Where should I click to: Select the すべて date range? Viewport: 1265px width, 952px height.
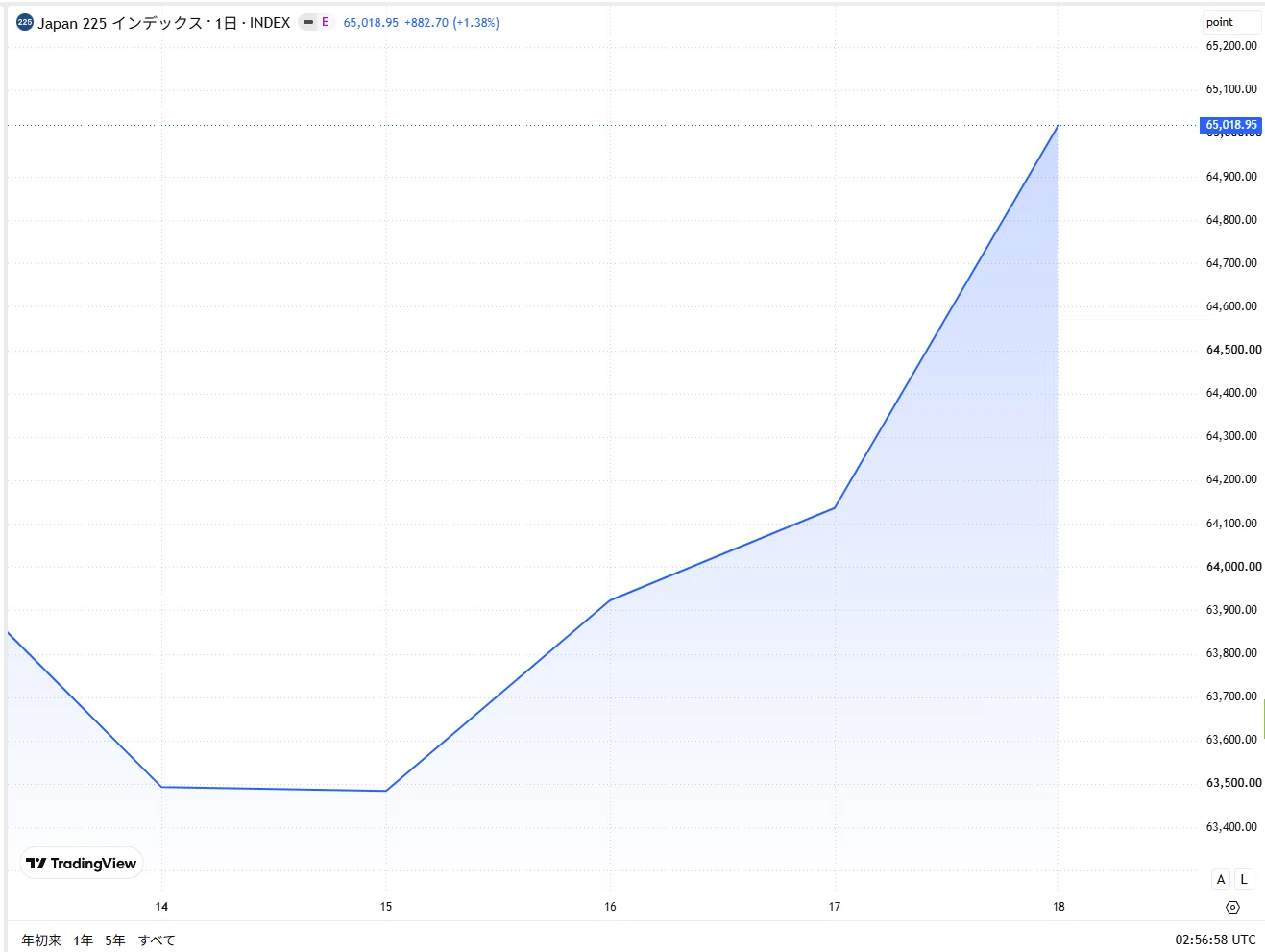(157, 940)
